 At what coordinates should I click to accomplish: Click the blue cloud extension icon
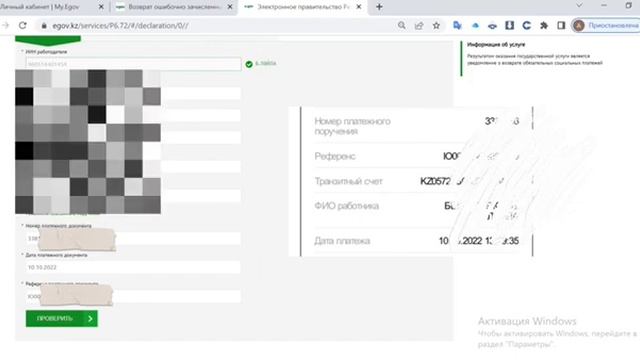coord(475,25)
